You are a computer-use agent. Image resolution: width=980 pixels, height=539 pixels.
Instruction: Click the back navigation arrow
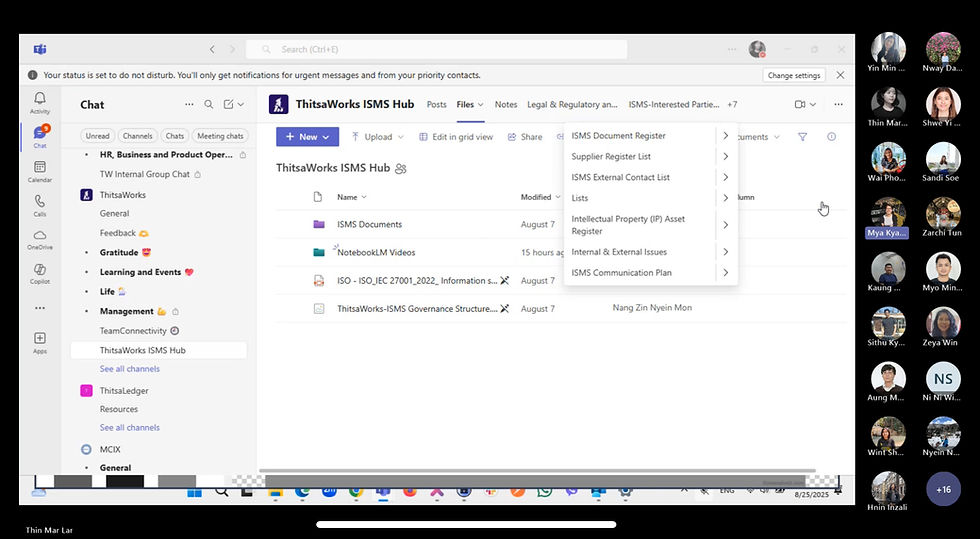(212, 49)
